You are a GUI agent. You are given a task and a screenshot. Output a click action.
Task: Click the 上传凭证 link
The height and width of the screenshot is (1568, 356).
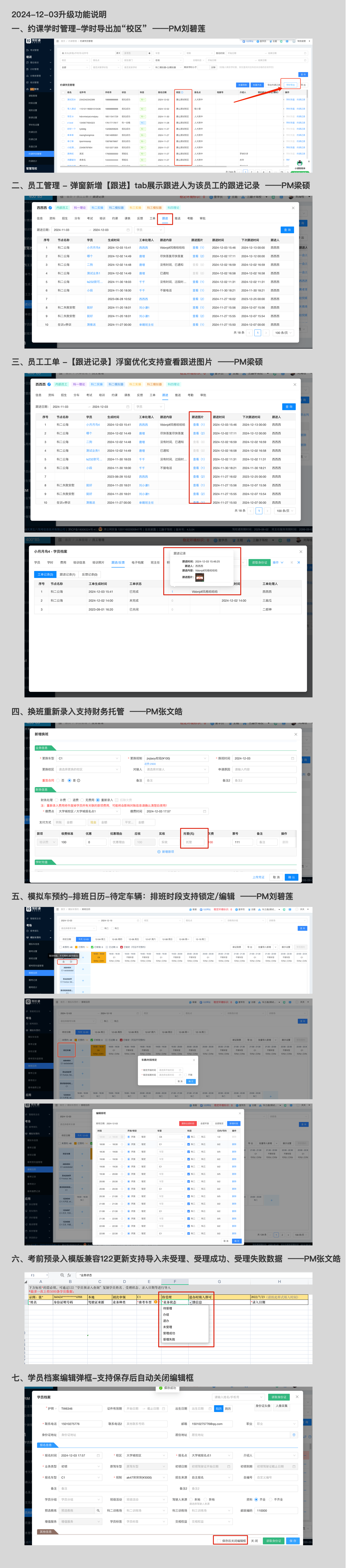click(x=259, y=877)
